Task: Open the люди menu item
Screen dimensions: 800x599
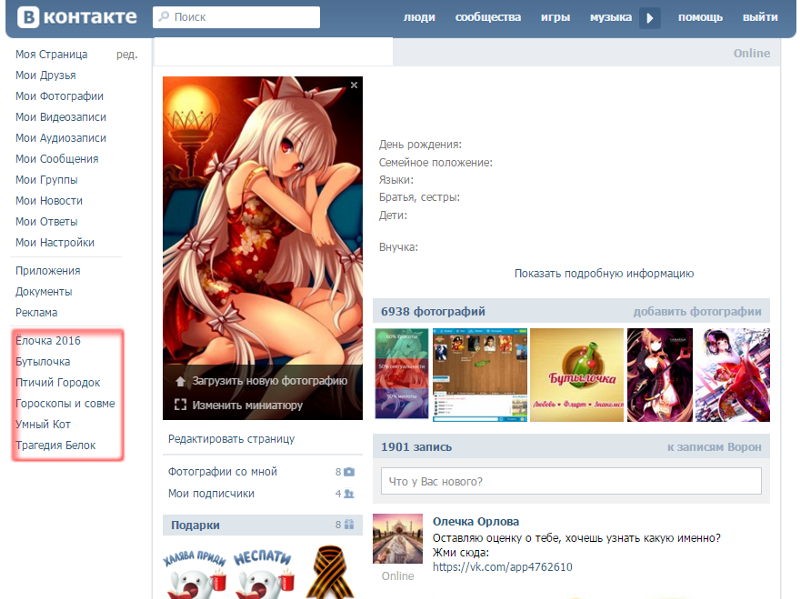Action: [x=419, y=17]
